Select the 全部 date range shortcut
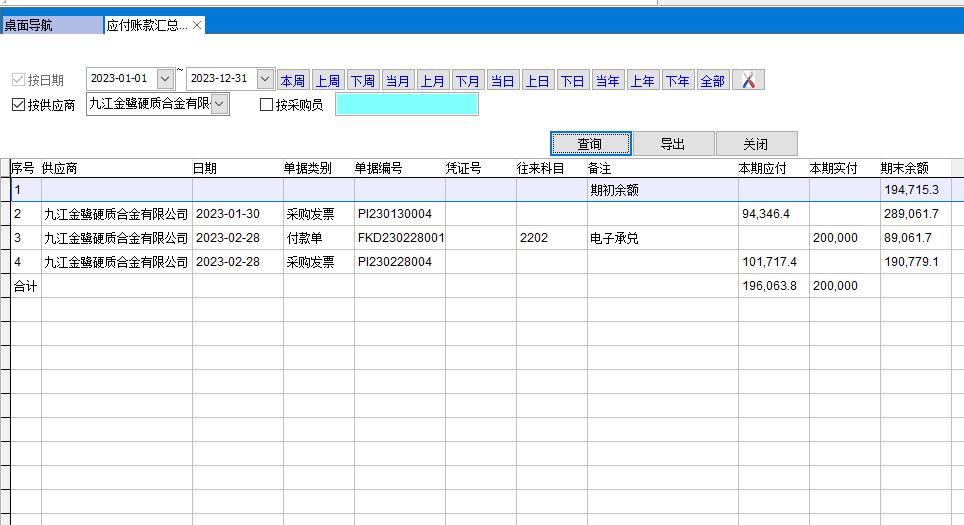Image resolution: width=964 pixels, height=525 pixels. 712,81
